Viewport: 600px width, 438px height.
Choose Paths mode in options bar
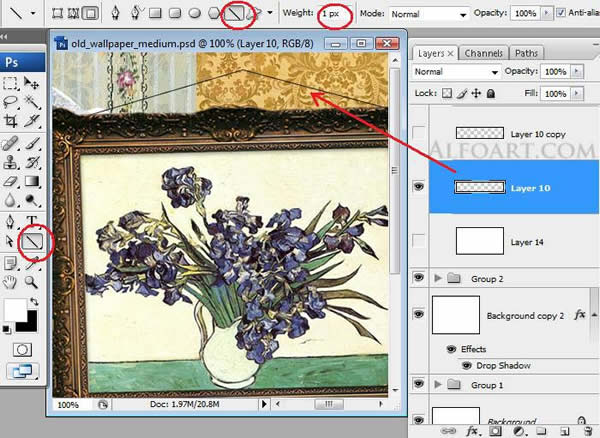click(x=73, y=13)
